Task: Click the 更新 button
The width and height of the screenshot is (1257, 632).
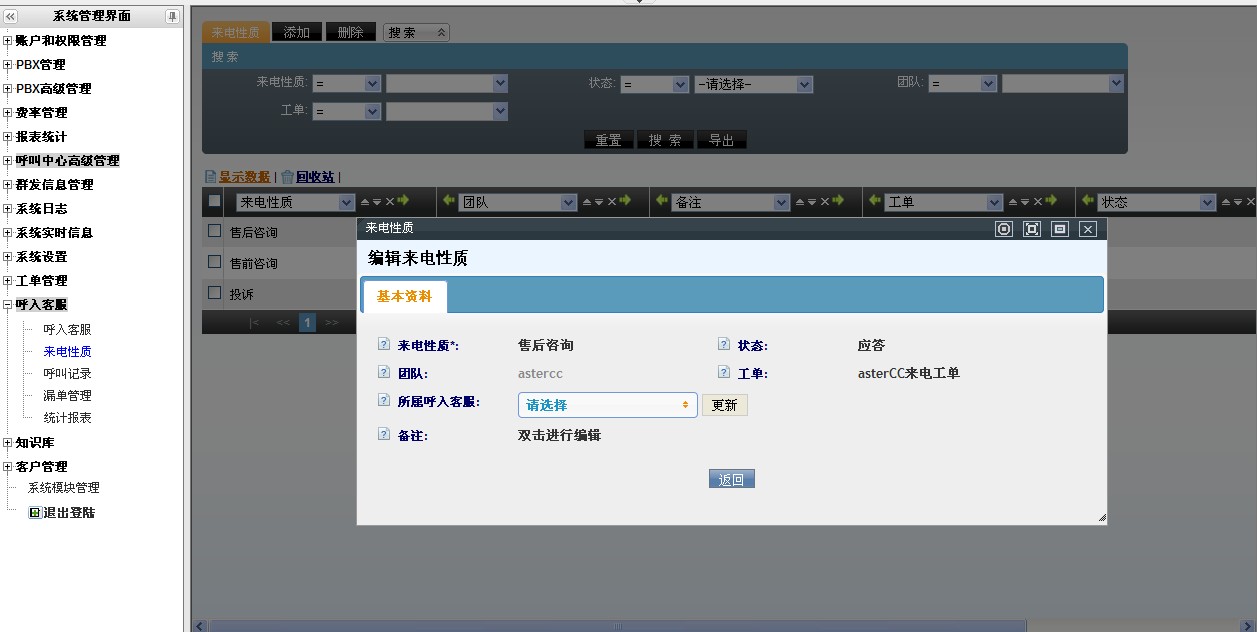Action: pos(724,405)
